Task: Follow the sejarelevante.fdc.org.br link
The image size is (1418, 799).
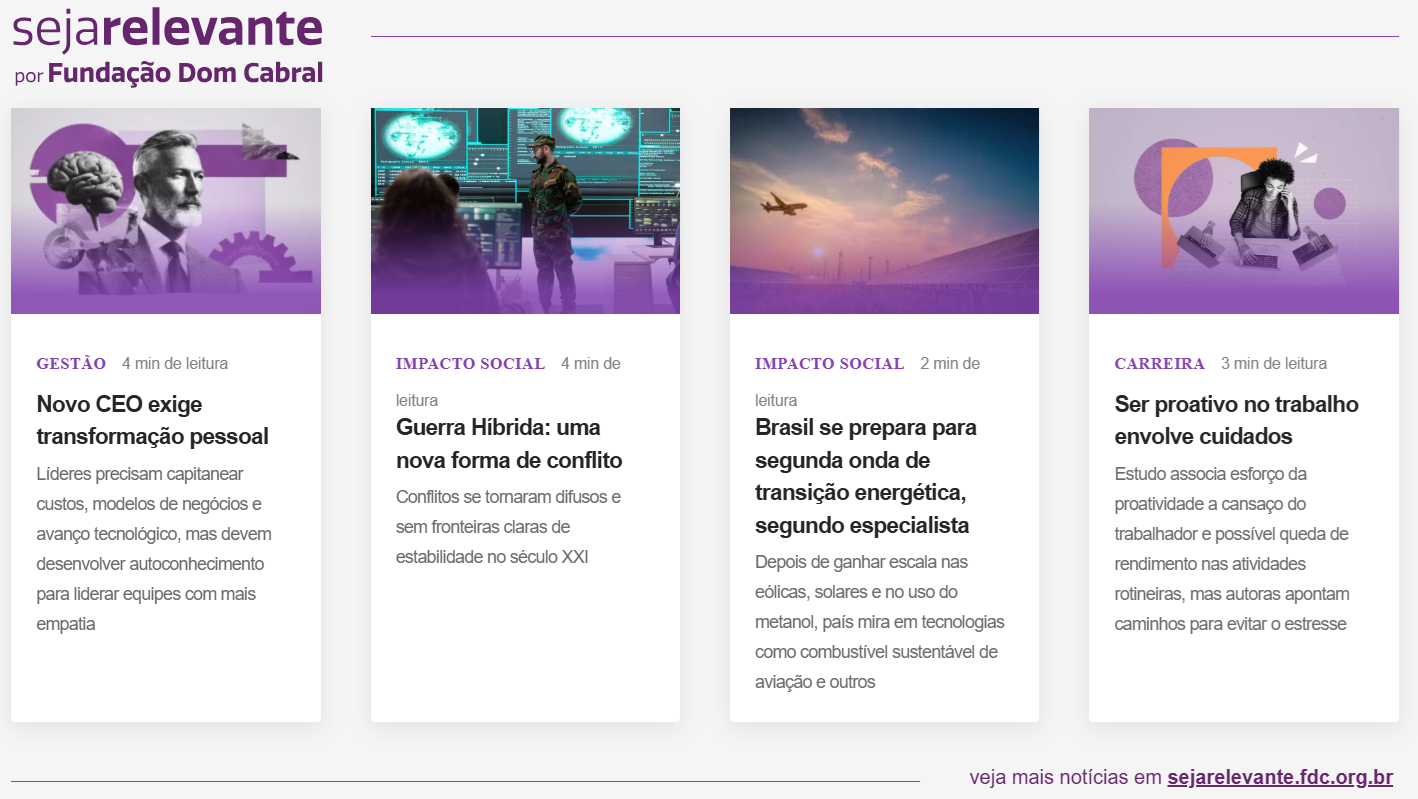Action: [x=1280, y=778]
